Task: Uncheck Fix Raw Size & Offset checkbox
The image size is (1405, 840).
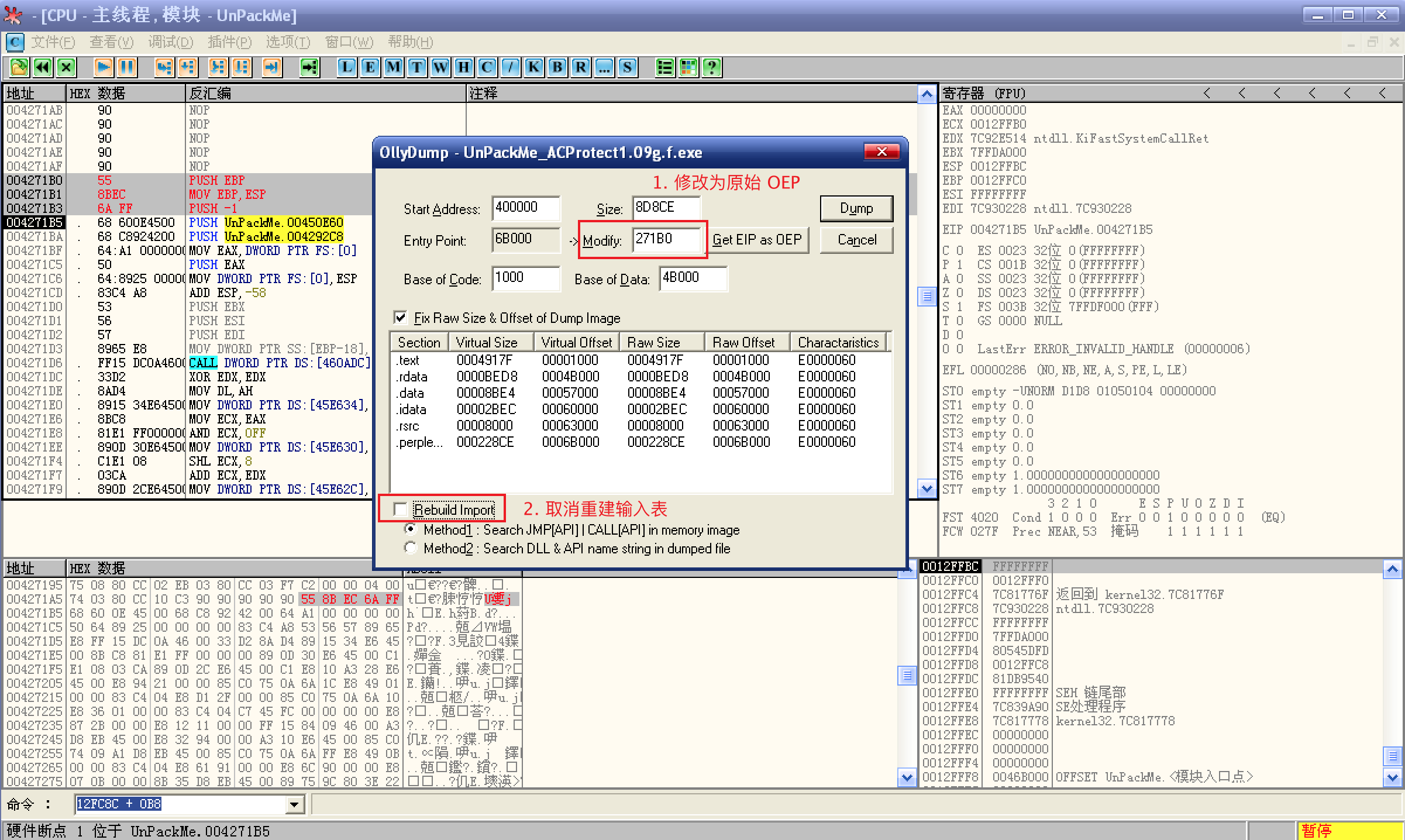Action: coord(401,318)
